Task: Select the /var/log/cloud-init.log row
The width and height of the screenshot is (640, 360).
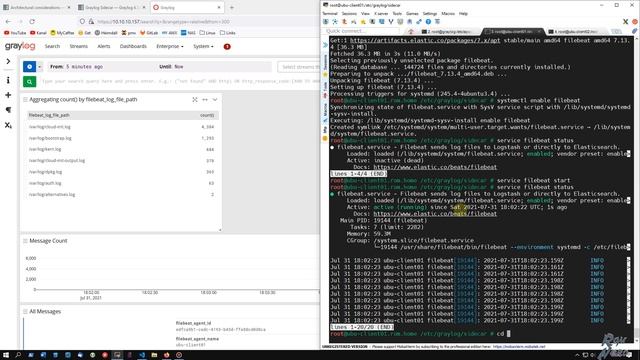Action: coord(122,127)
